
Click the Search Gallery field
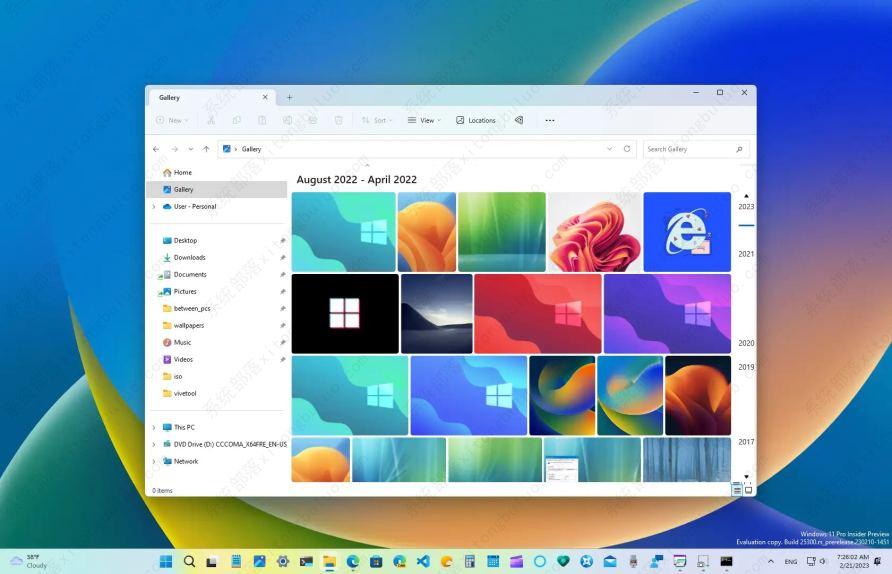click(x=688, y=149)
